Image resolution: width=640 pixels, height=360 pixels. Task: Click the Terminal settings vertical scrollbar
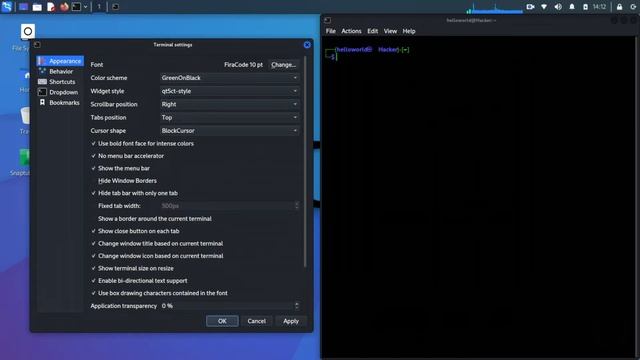305,162
